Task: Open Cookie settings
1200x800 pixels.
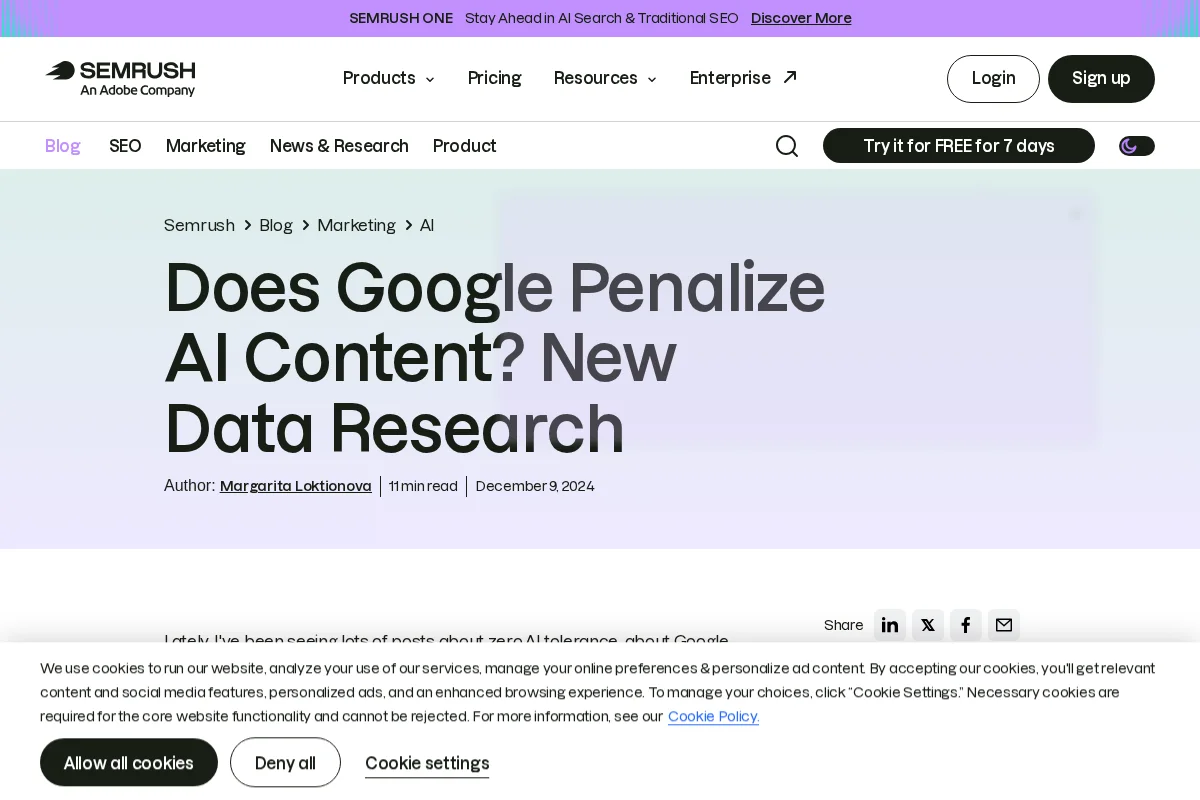Action: click(427, 763)
